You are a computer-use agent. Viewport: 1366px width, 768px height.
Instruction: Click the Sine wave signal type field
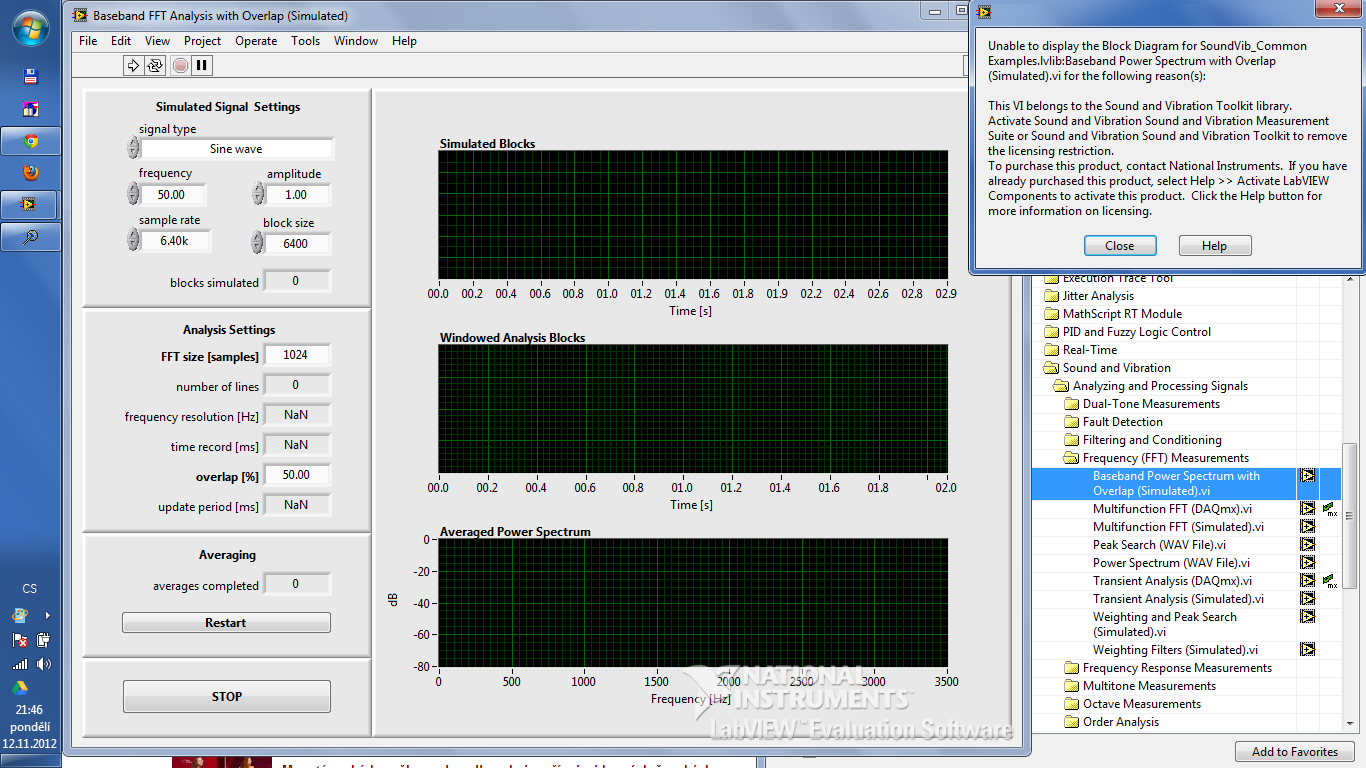pyautogui.click(x=236, y=149)
